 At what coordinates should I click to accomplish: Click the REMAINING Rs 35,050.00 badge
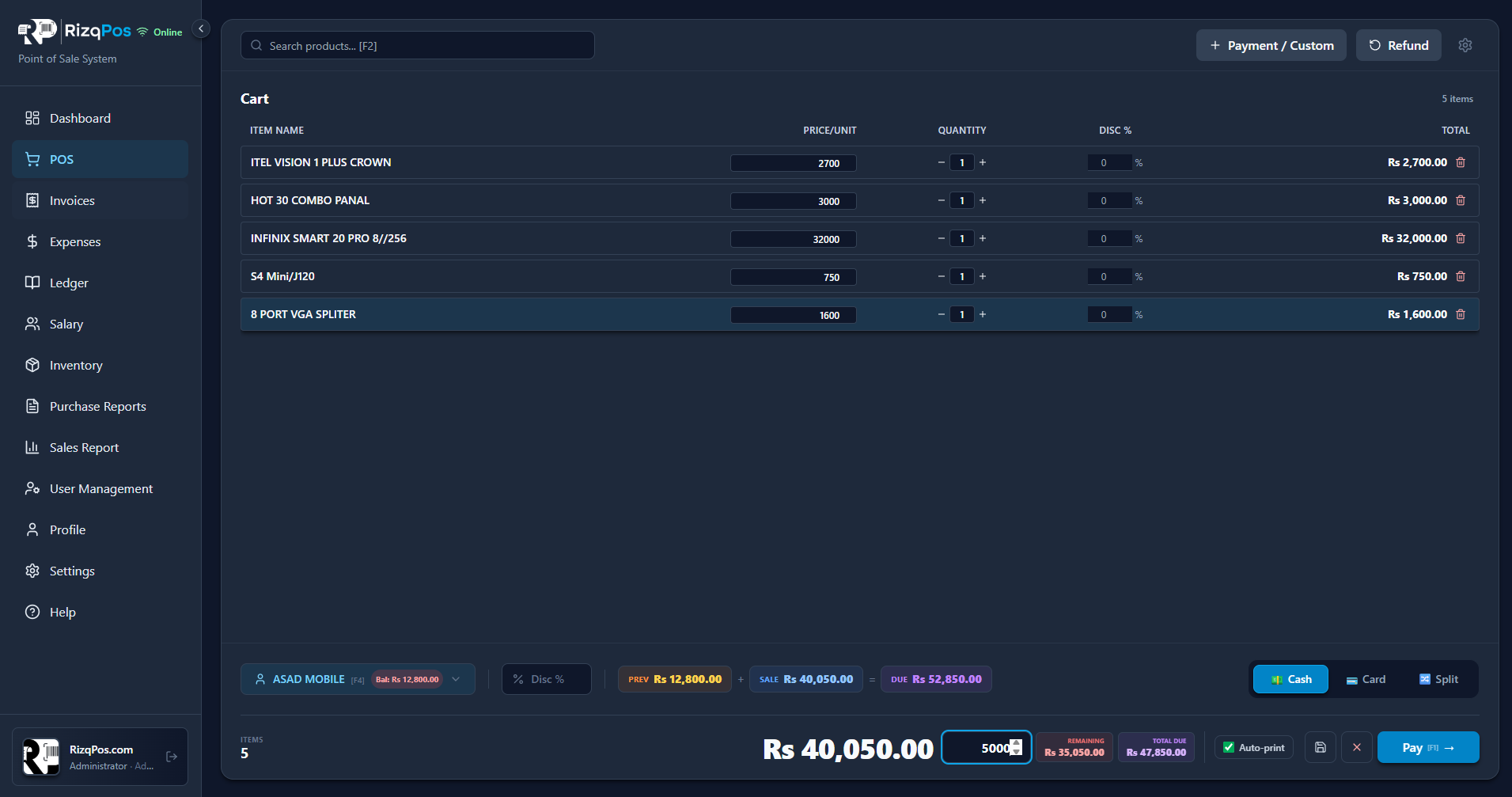(1074, 747)
